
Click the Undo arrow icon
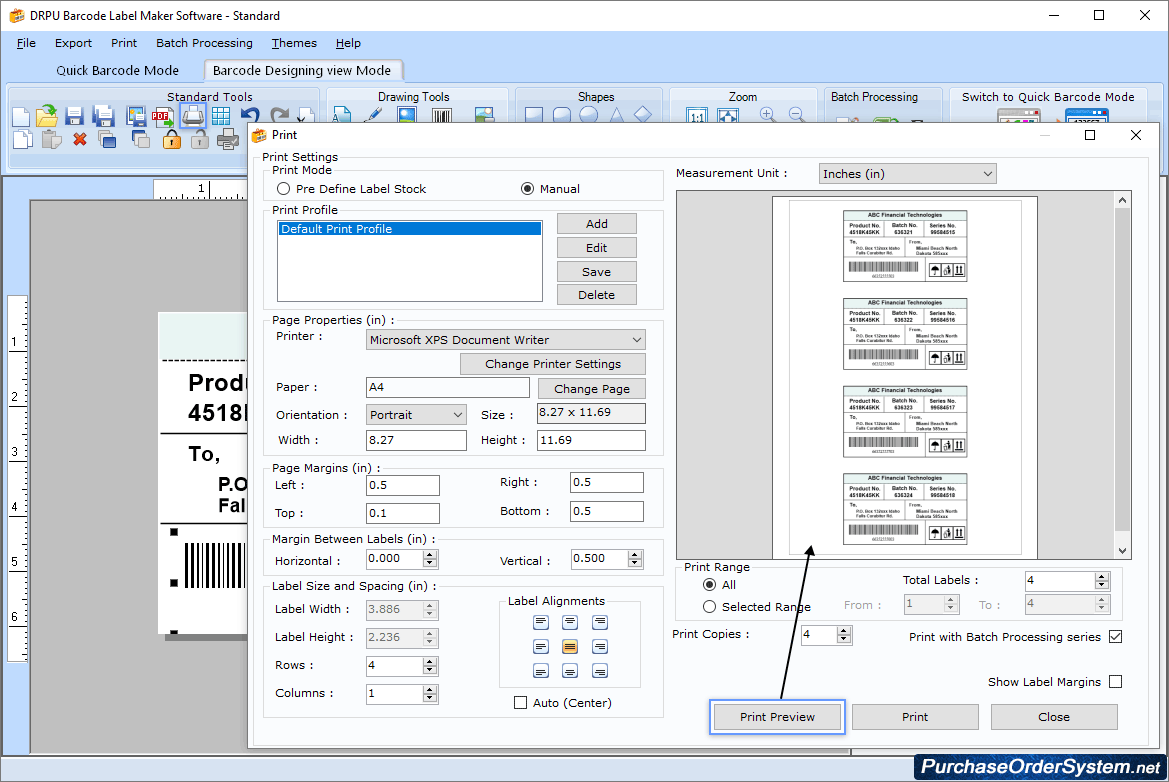point(249,112)
